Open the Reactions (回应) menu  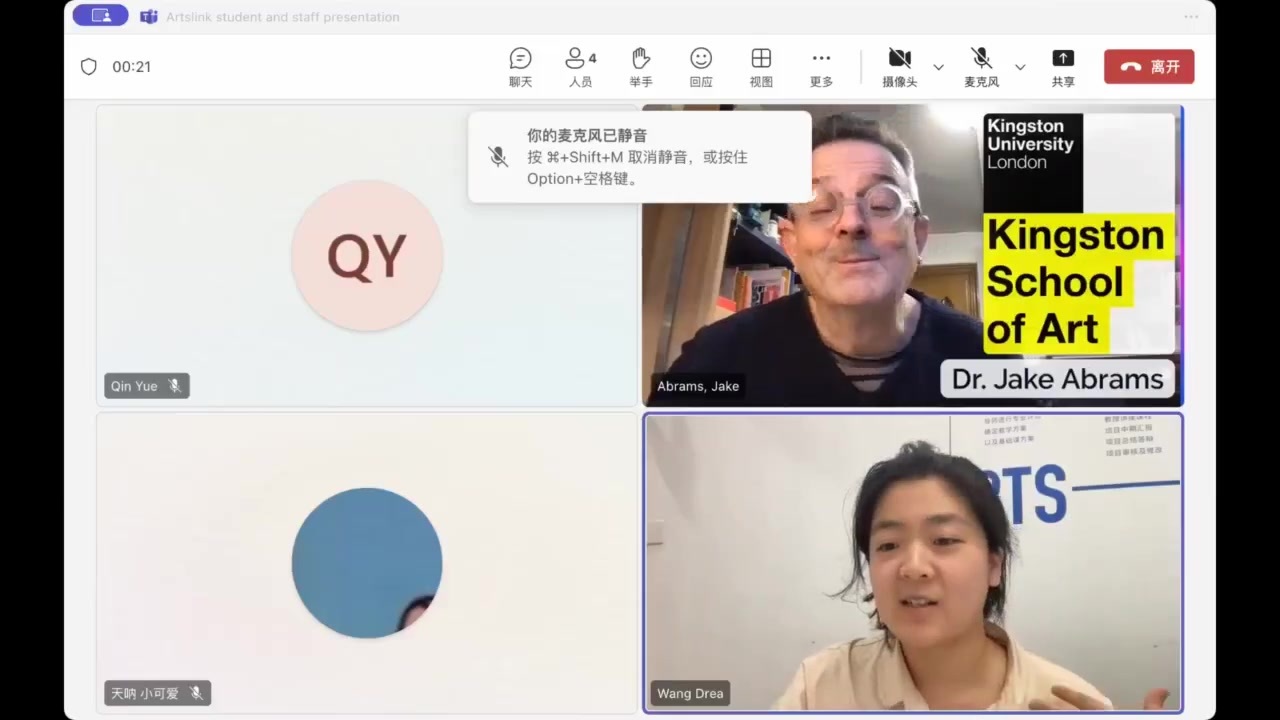[701, 67]
